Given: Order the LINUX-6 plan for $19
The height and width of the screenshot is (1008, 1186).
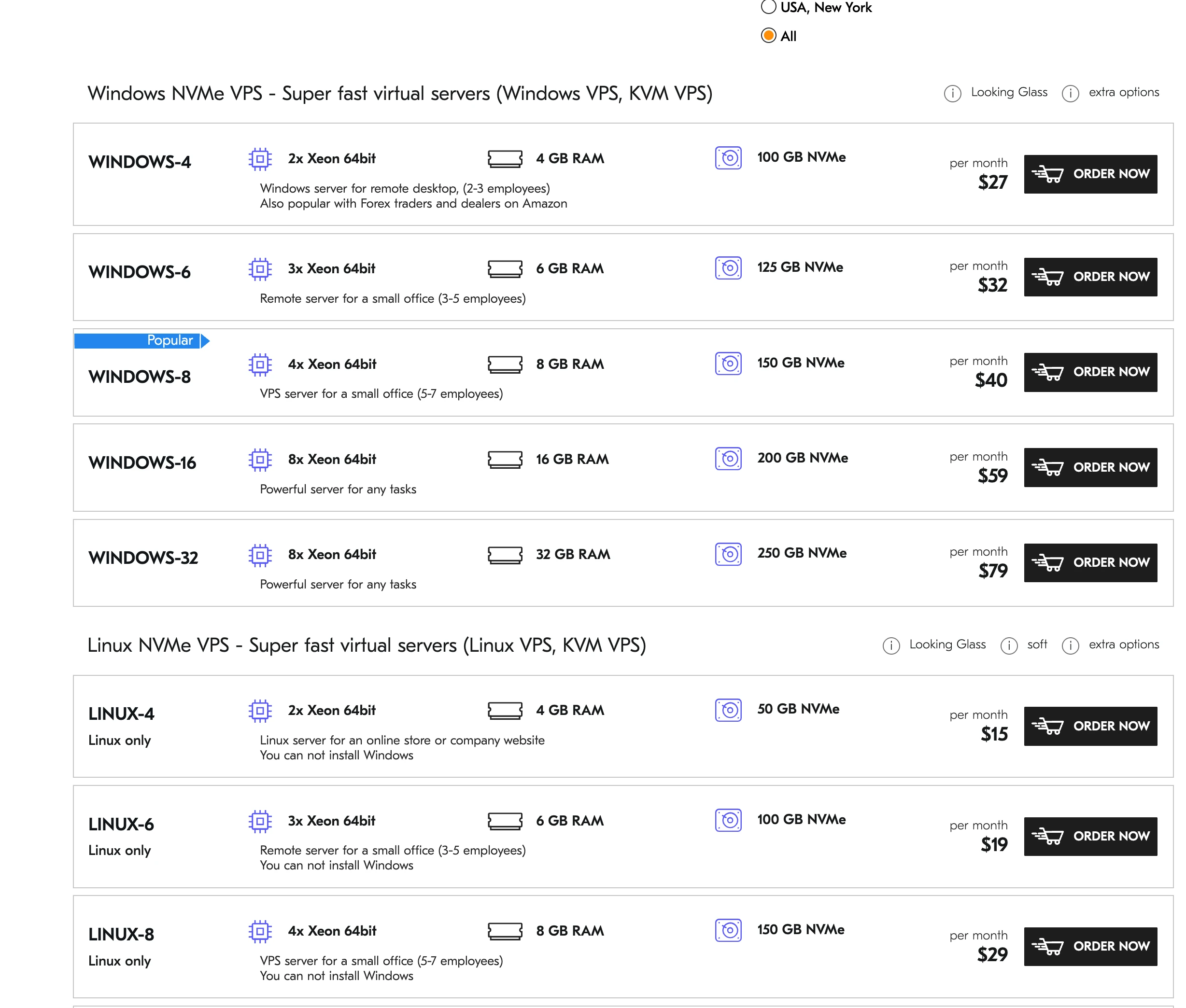Looking at the screenshot, I should click(1090, 836).
